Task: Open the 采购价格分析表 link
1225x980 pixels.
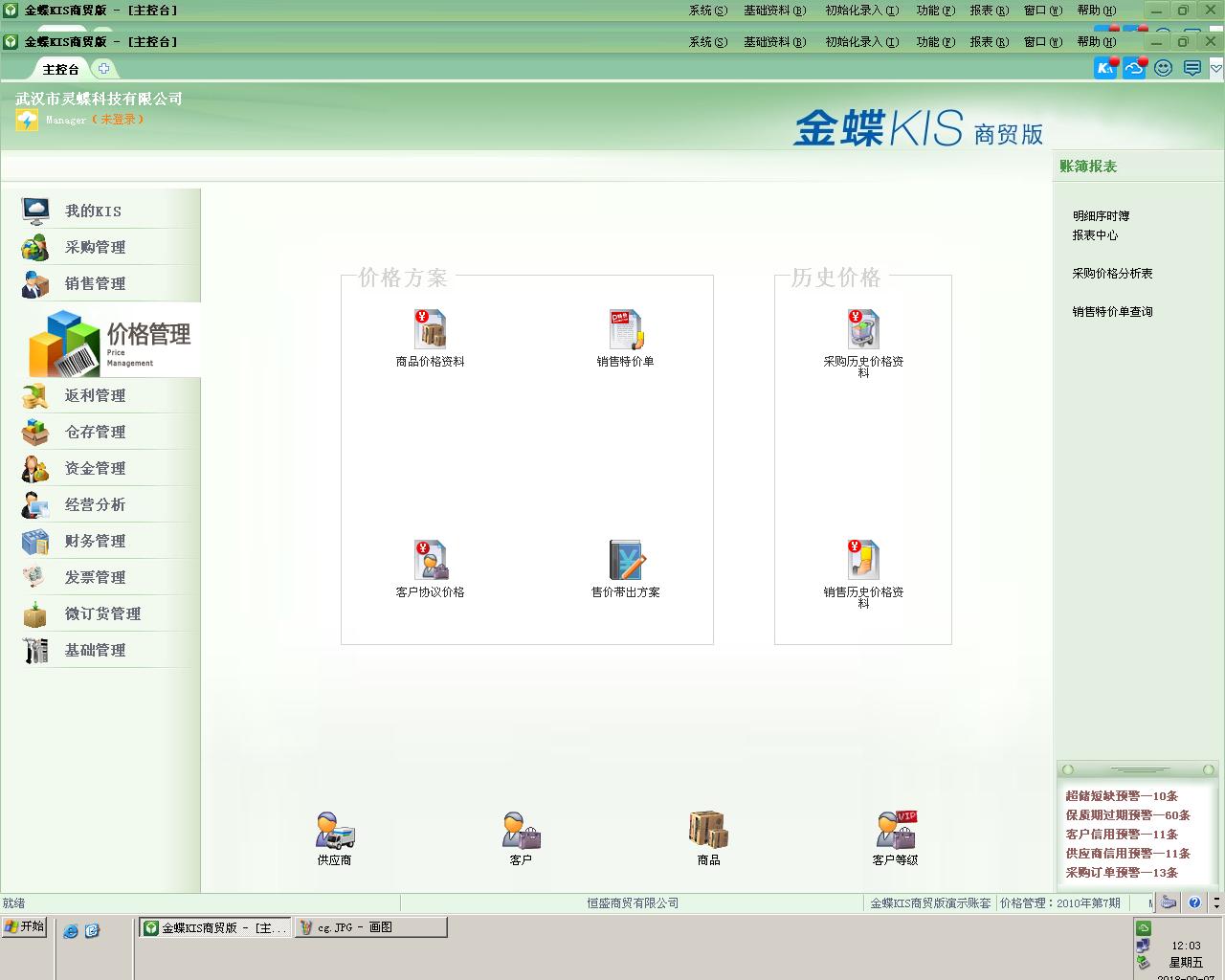Action: (x=1112, y=274)
